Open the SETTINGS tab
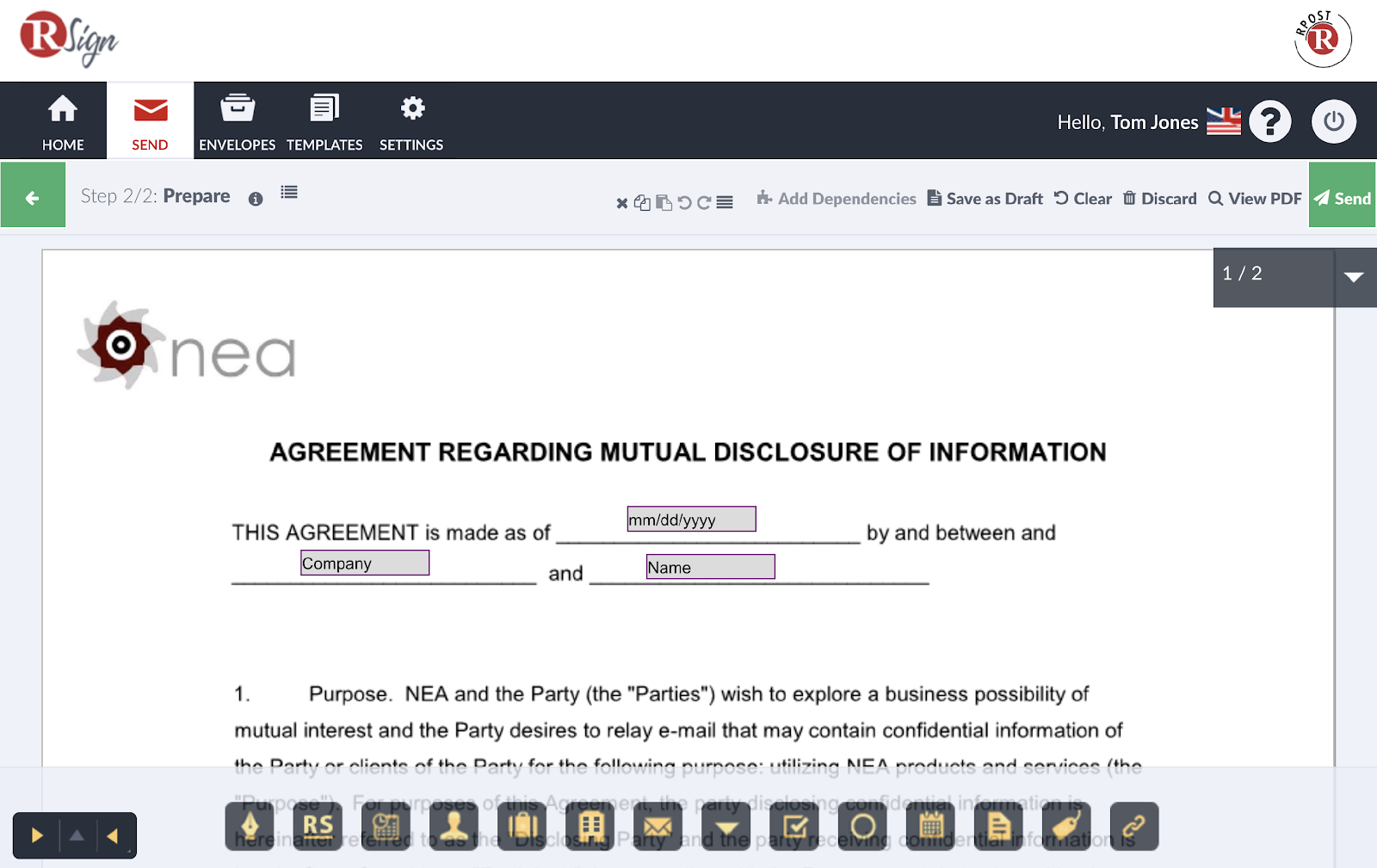1377x868 pixels. point(411,121)
